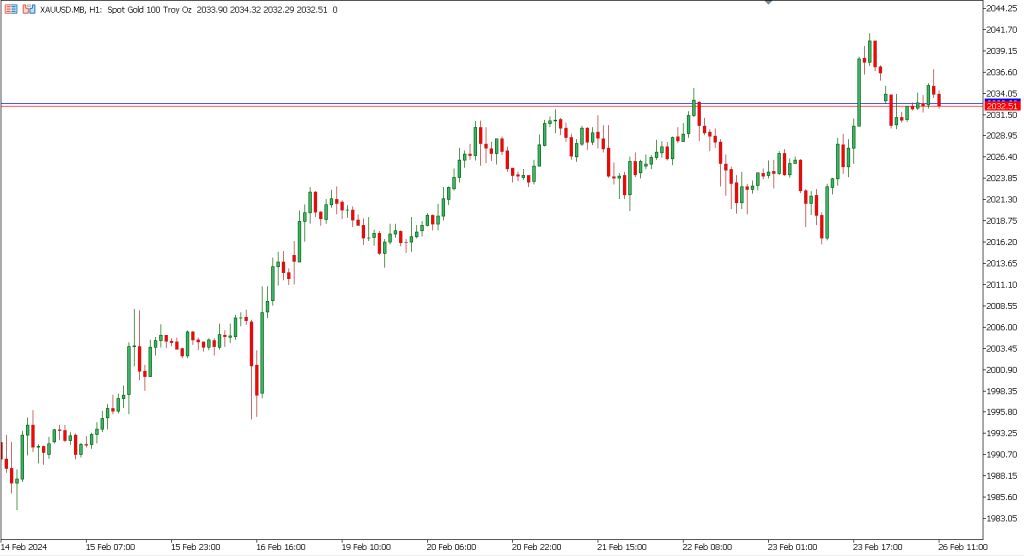Click the 19 Feb 10:00 time label

[366, 547]
